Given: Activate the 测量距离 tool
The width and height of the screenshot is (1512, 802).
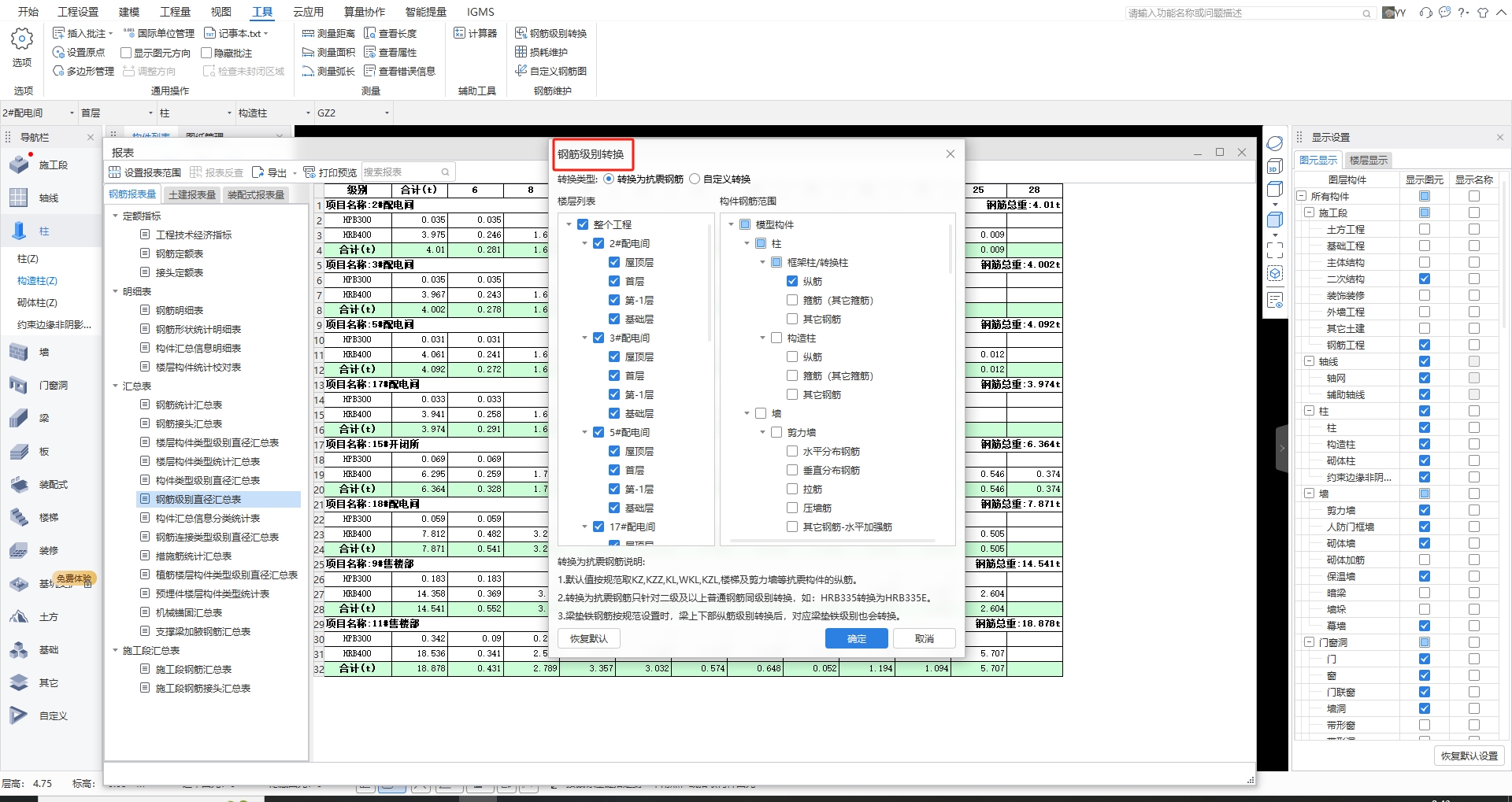Looking at the screenshot, I should tap(328, 33).
